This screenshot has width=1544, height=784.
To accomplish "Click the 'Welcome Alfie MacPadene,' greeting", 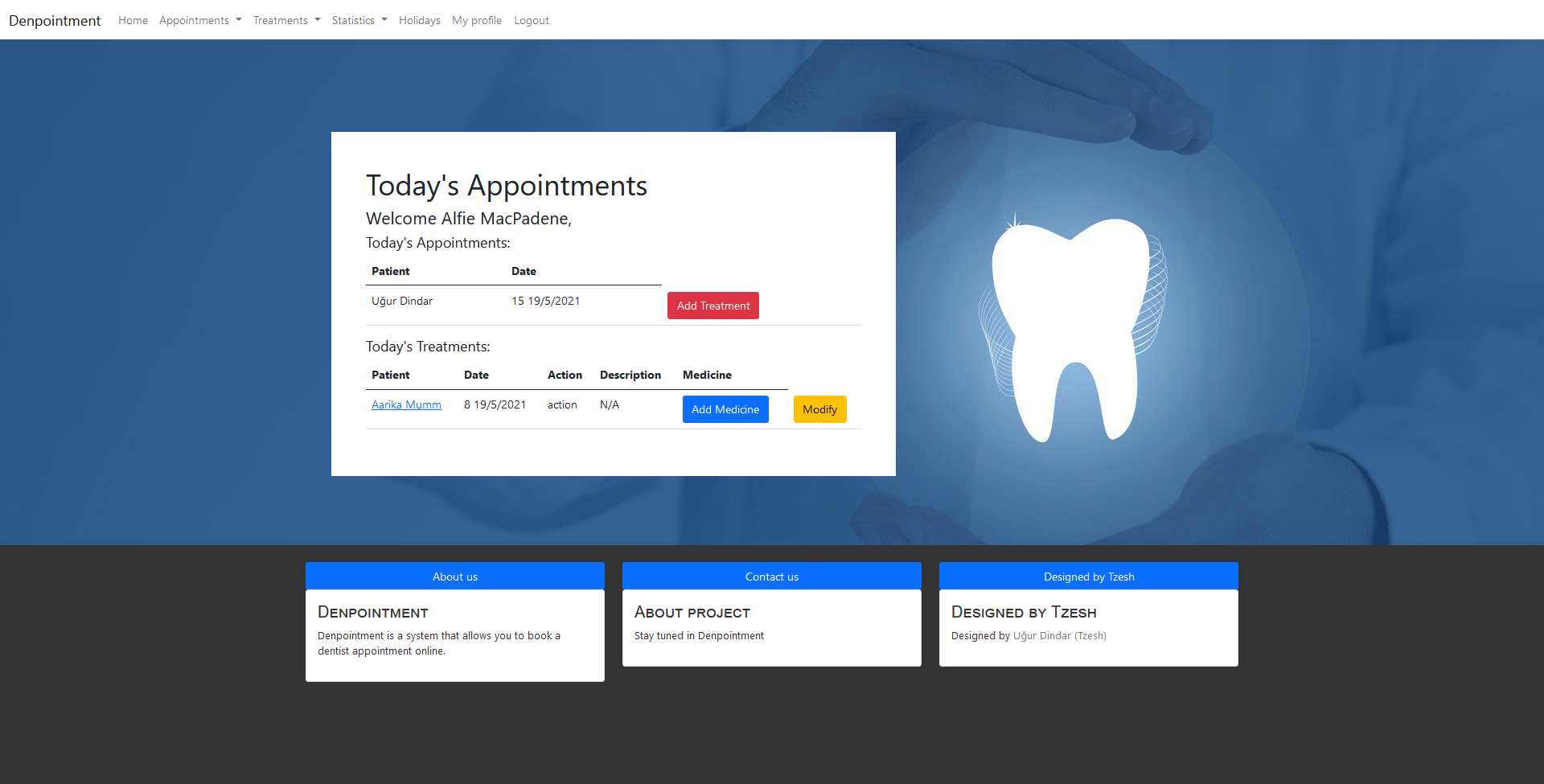I will coord(469,219).
